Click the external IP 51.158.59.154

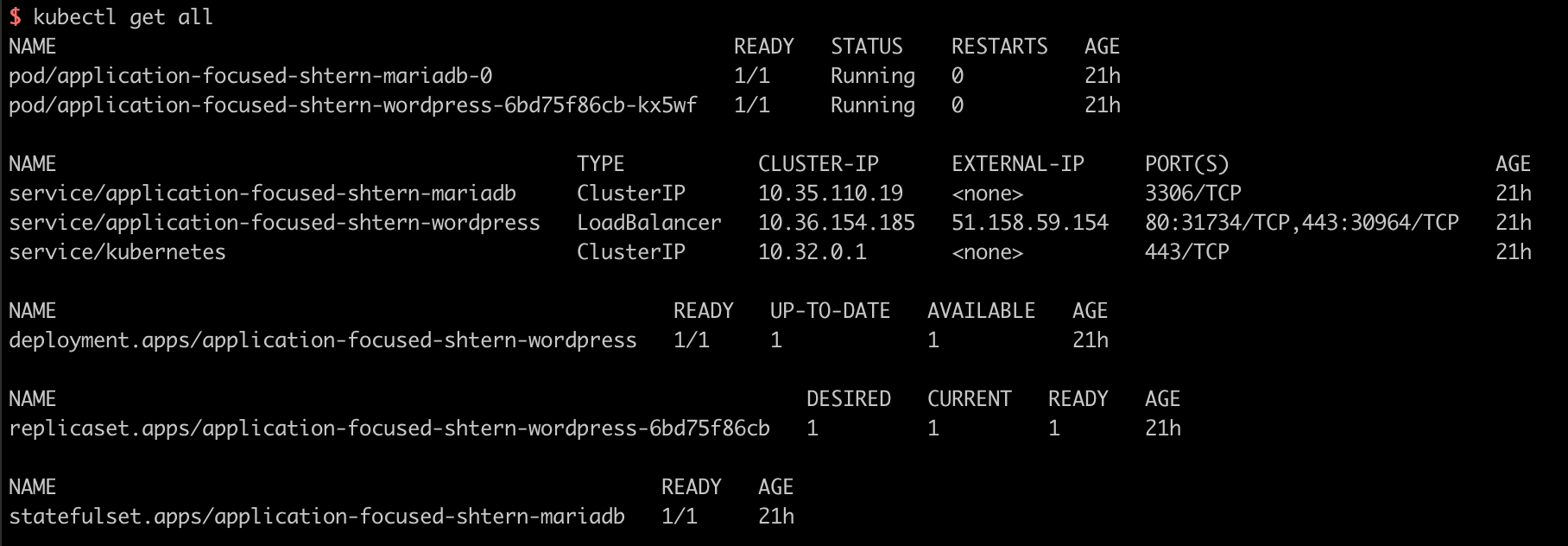tap(1029, 223)
